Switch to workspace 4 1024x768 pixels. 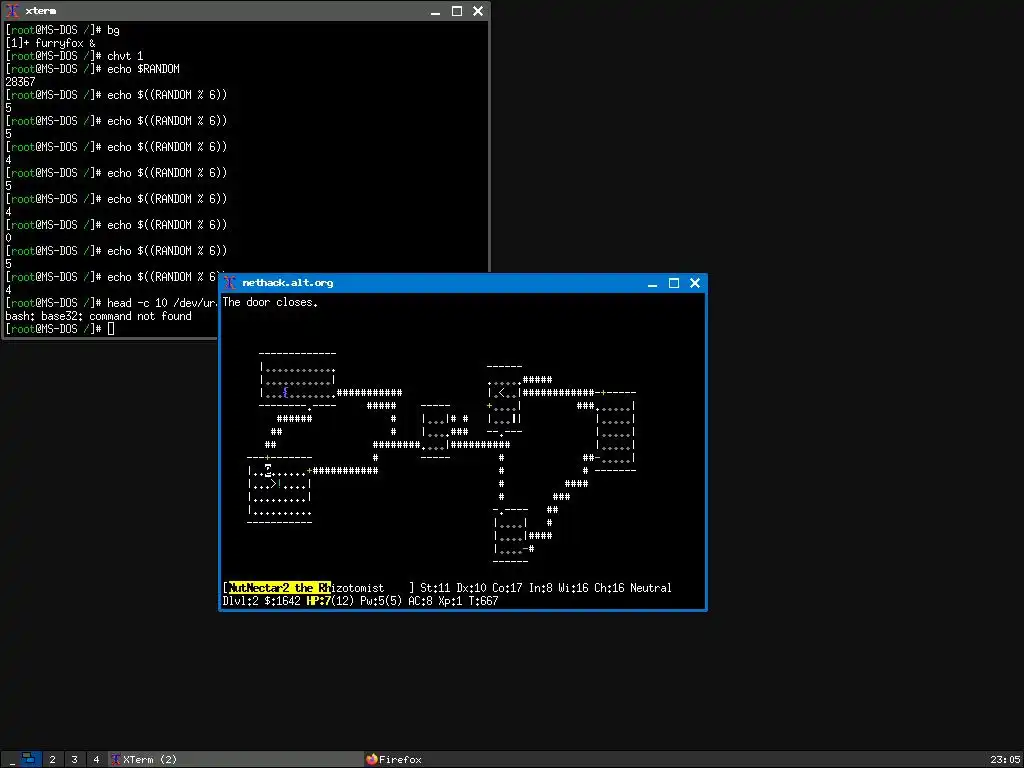[96, 760]
